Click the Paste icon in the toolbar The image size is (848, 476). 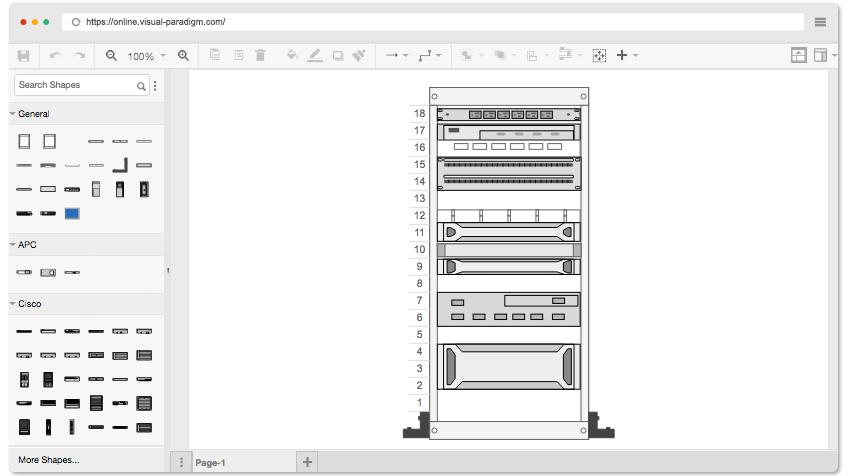point(238,55)
